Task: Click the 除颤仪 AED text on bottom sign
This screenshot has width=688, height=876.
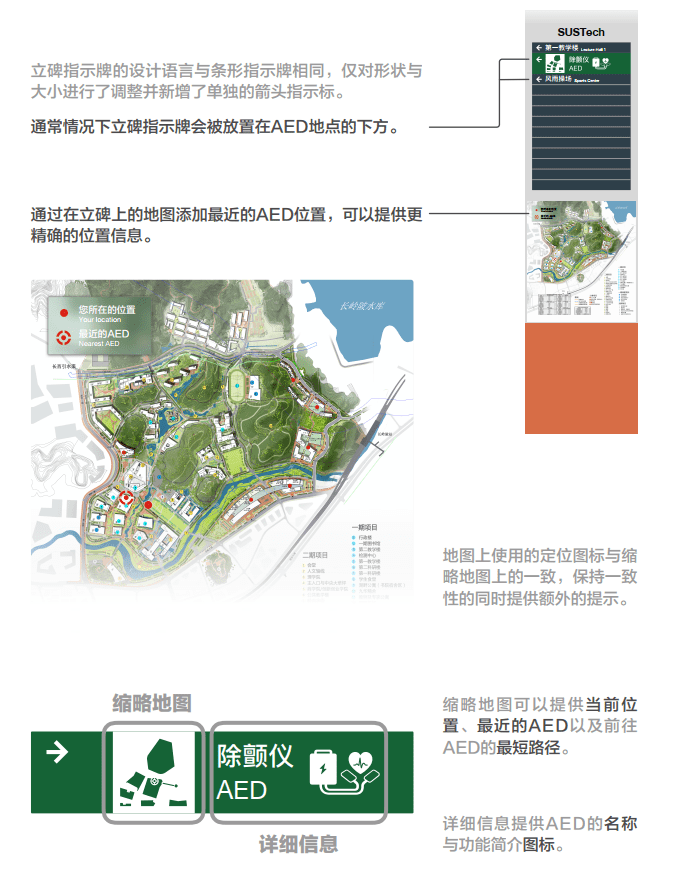Action: click(x=256, y=772)
